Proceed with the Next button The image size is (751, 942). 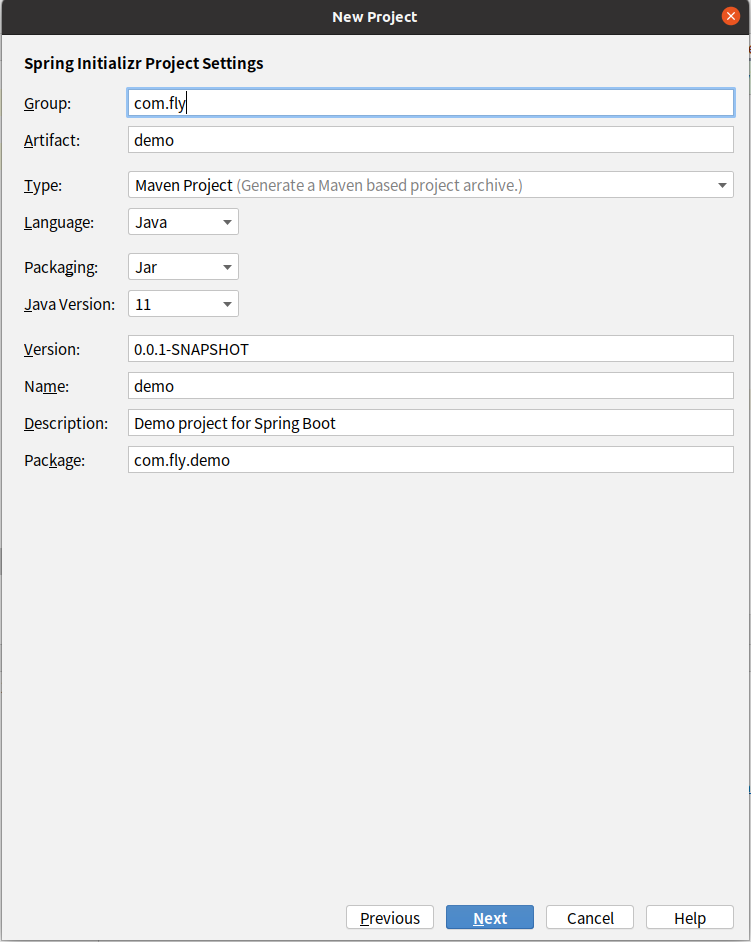490,917
